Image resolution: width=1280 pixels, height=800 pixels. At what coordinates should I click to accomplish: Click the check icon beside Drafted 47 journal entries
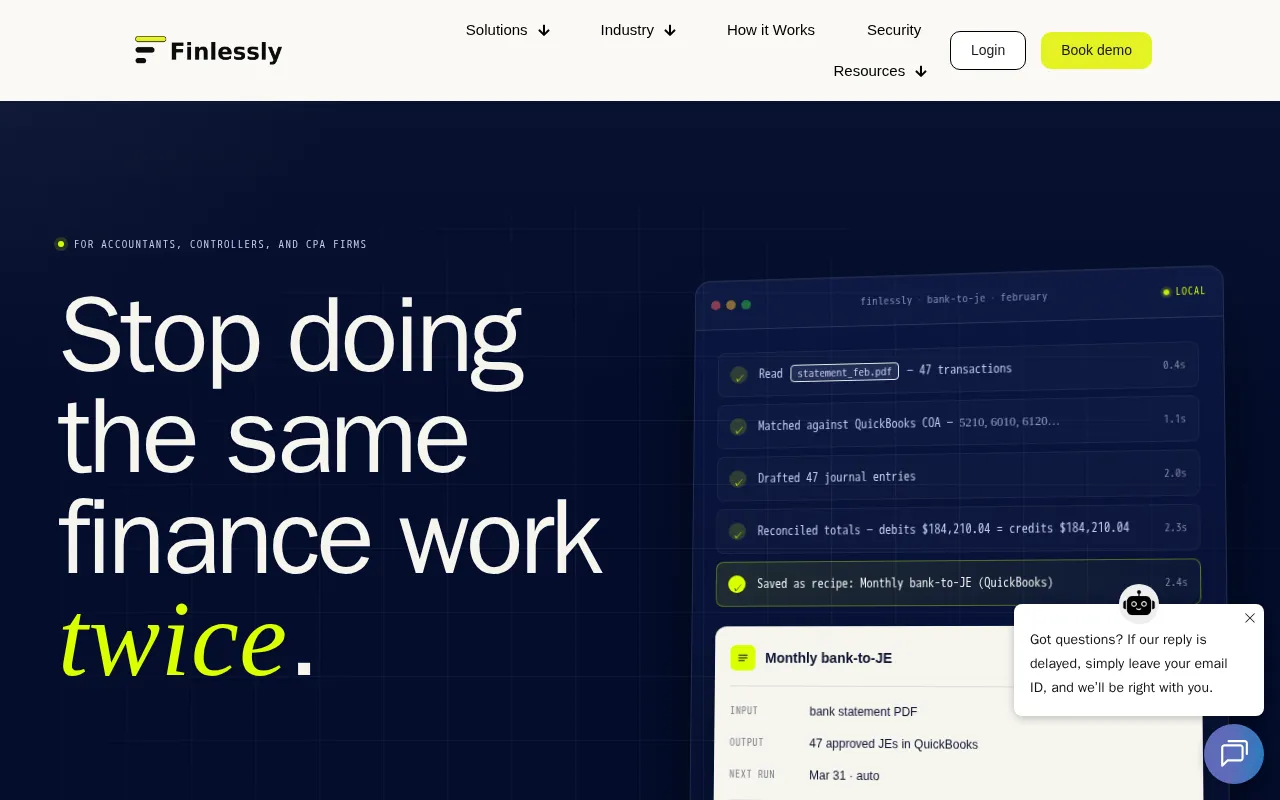click(738, 479)
